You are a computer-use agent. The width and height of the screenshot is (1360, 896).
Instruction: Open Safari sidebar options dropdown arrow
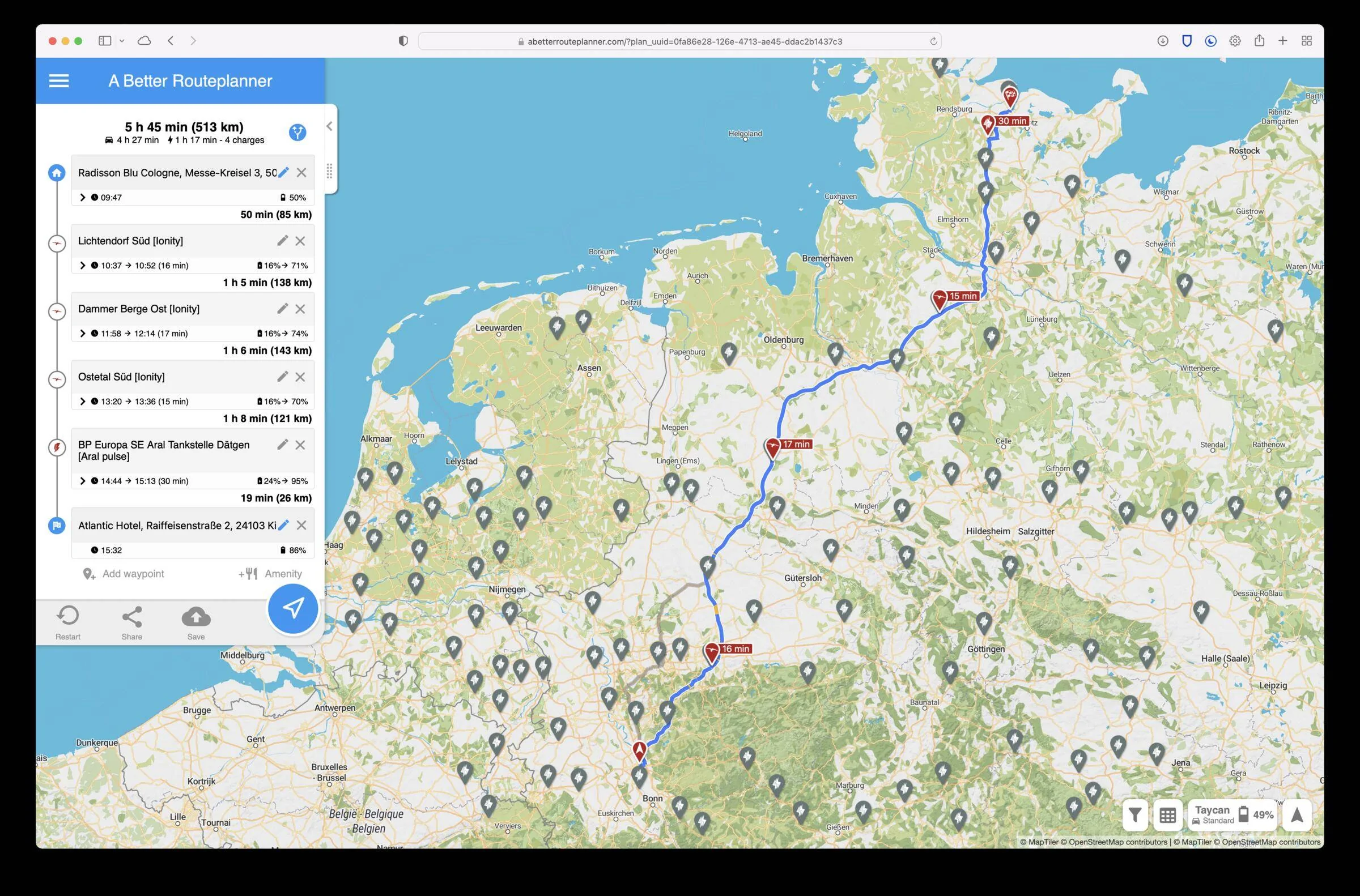click(x=122, y=41)
